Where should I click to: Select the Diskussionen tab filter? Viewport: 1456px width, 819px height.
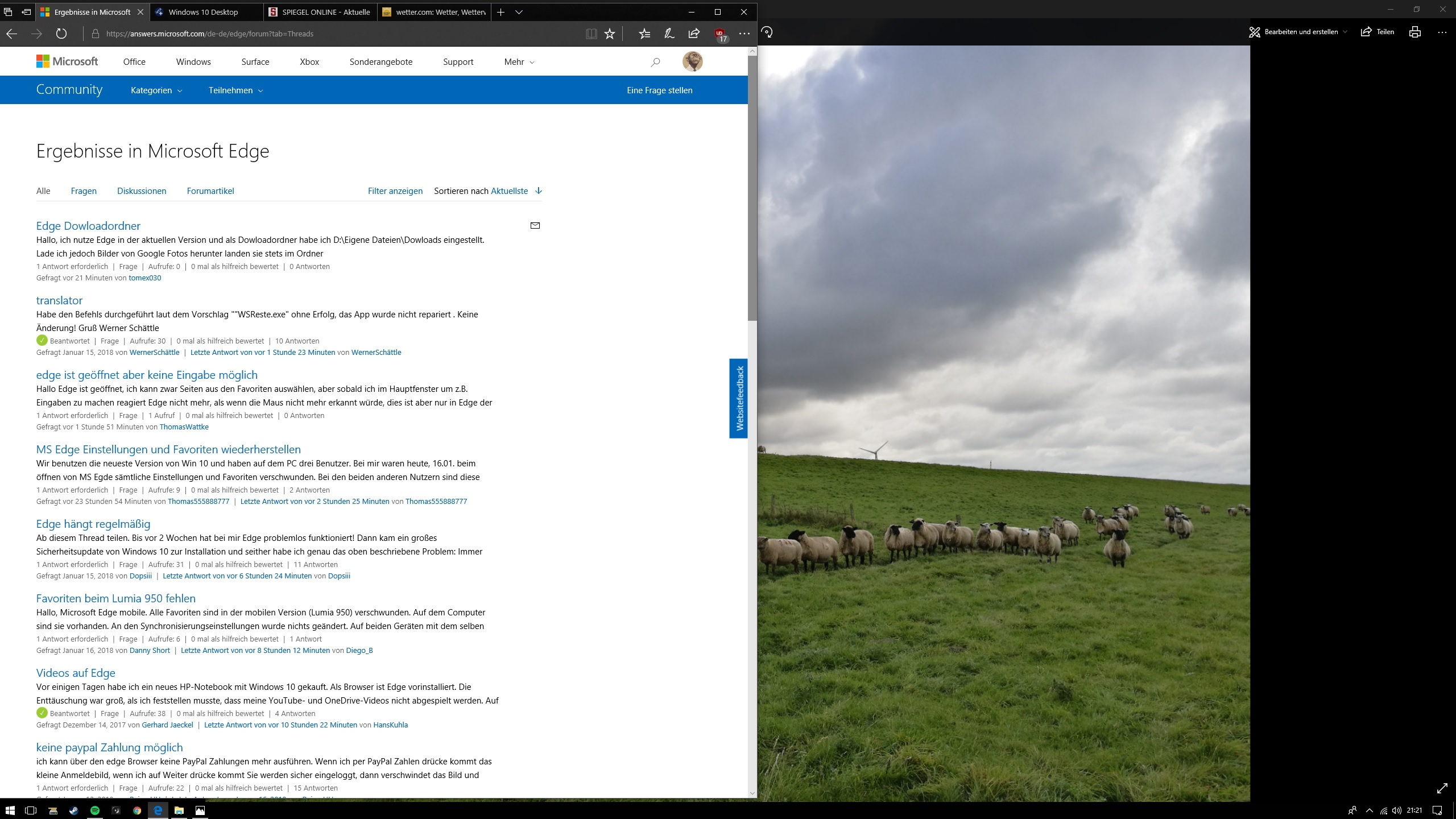pyautogui.click(x=141, y=191)
